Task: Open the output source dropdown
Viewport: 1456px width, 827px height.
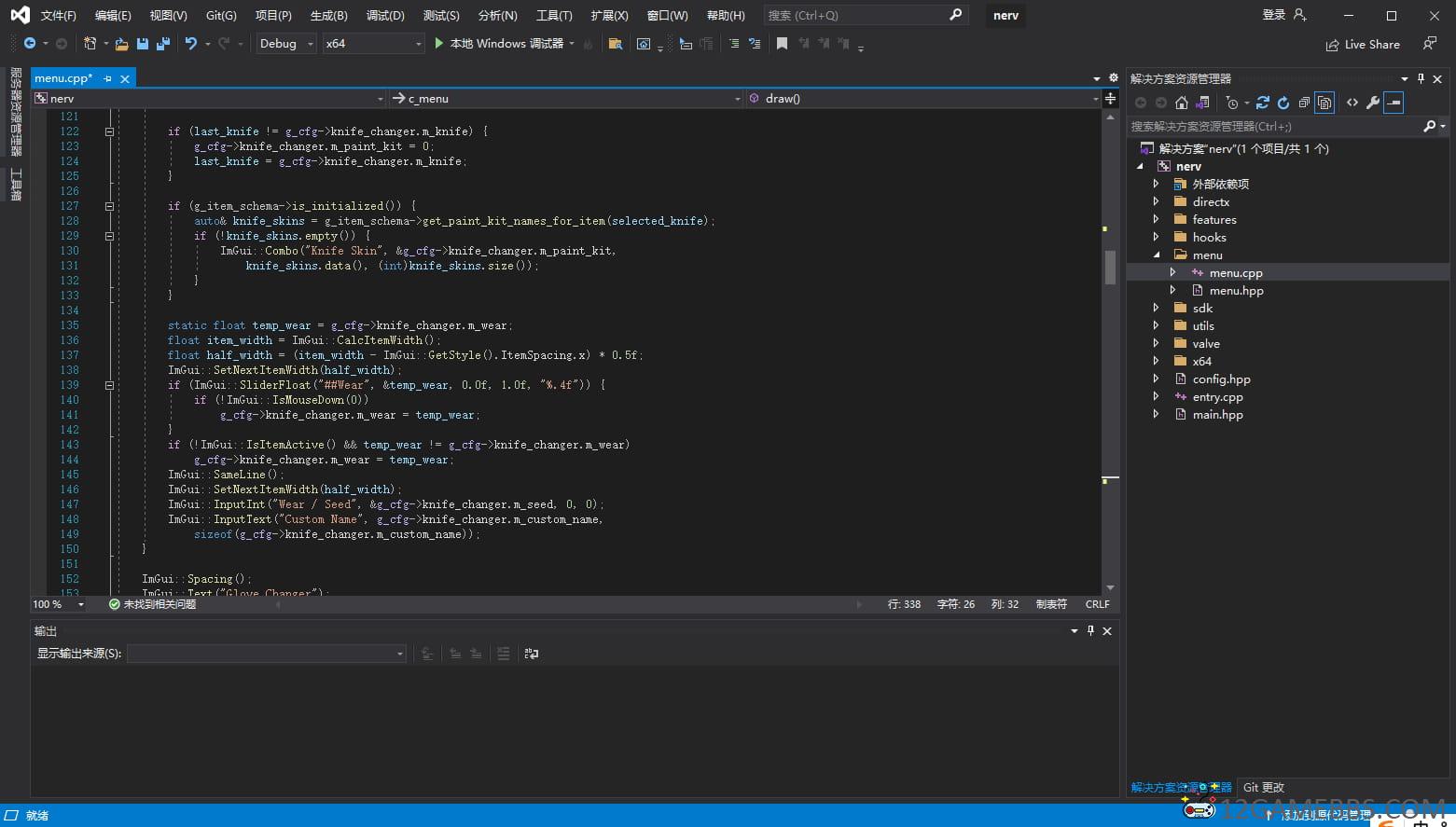Action: click(267, 654)
